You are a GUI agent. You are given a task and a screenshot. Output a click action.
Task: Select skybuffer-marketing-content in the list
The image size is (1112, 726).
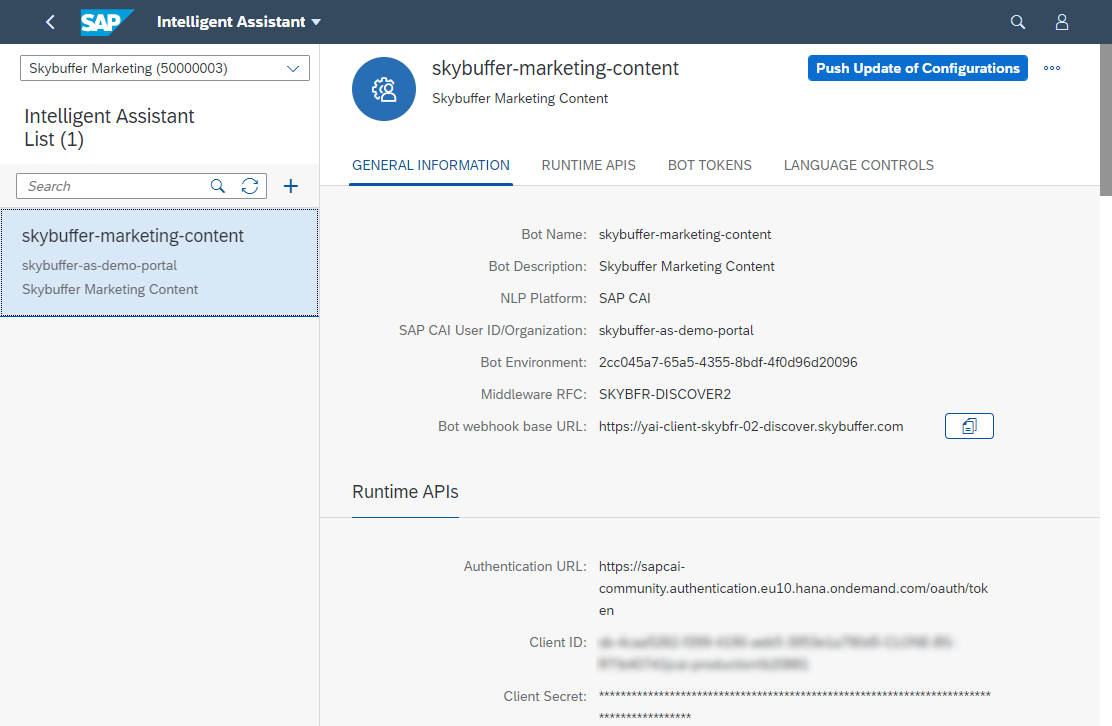tap(160, 262)
